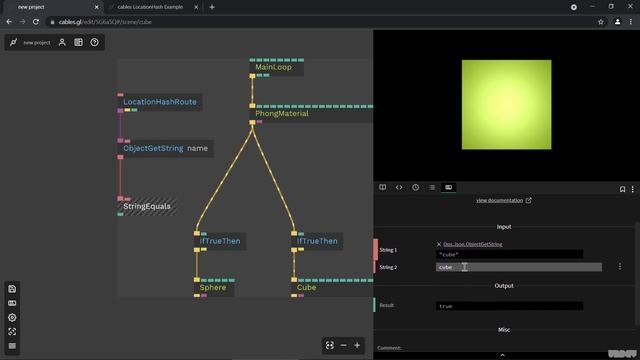Viewport: 640px width, 360px height.
Task: Switch to the clock history tab
Action: [416, 187]
